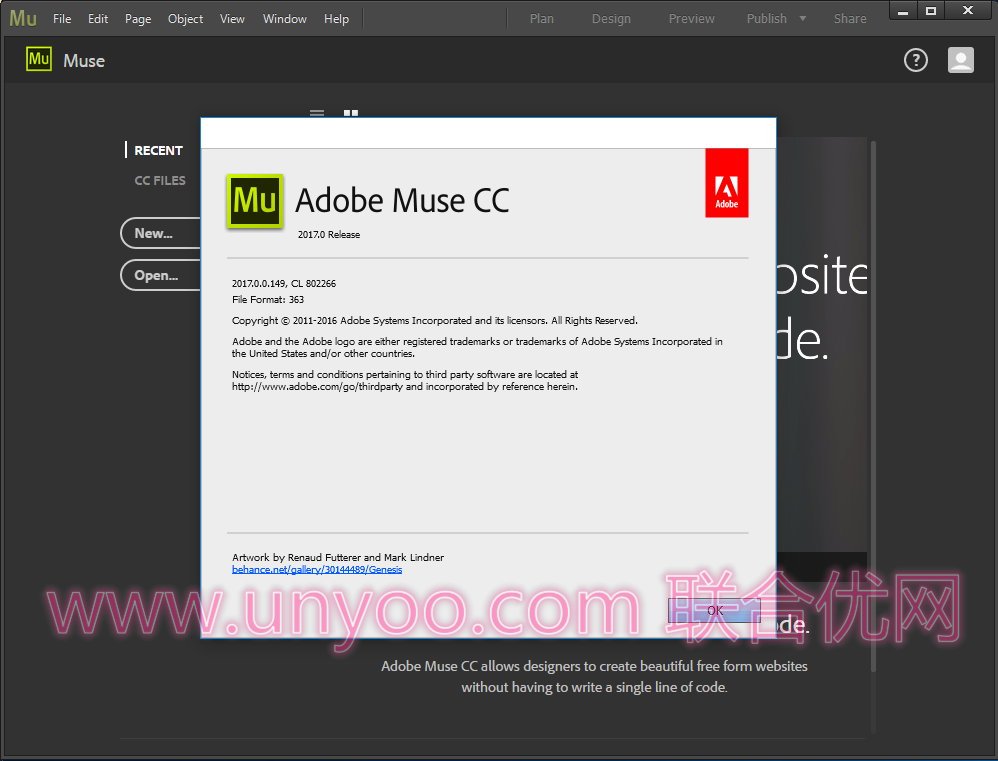Open the behance.net gallery Genesis link
The width and height of the screenshot is (998, 761).
(317, 569)
